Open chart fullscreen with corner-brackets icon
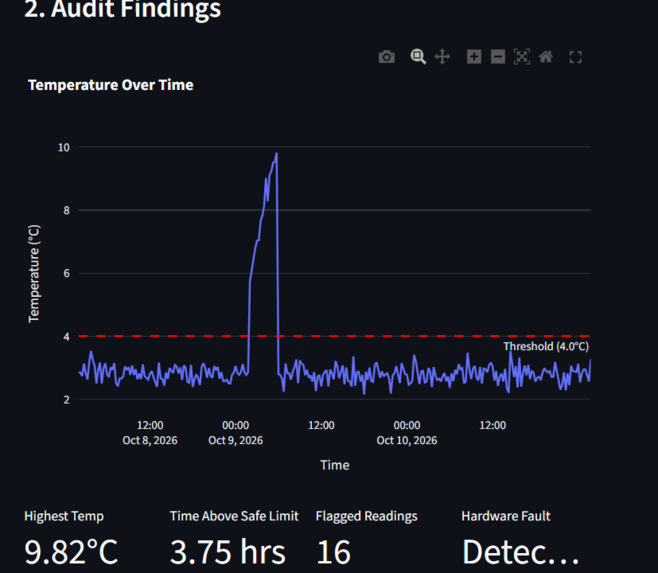The image size is (658, 573). click(x=575, y=57)
